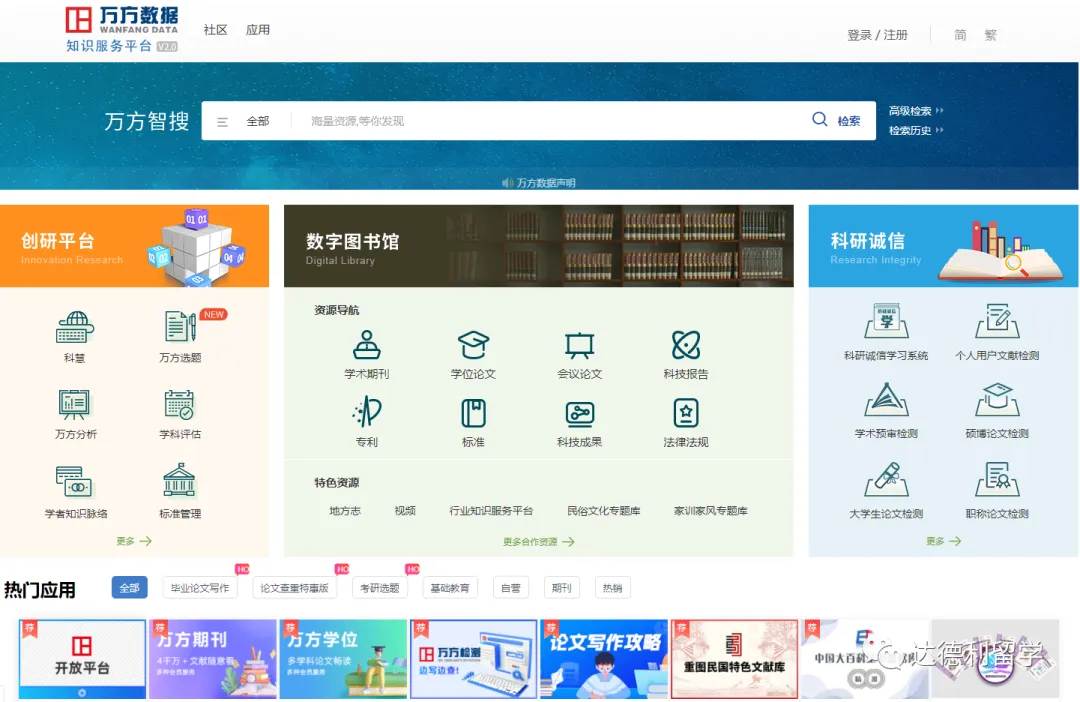This screenshot has height=702, width=1080.
Task: Open the 标准管理 building icon
Action: (179, 480)
